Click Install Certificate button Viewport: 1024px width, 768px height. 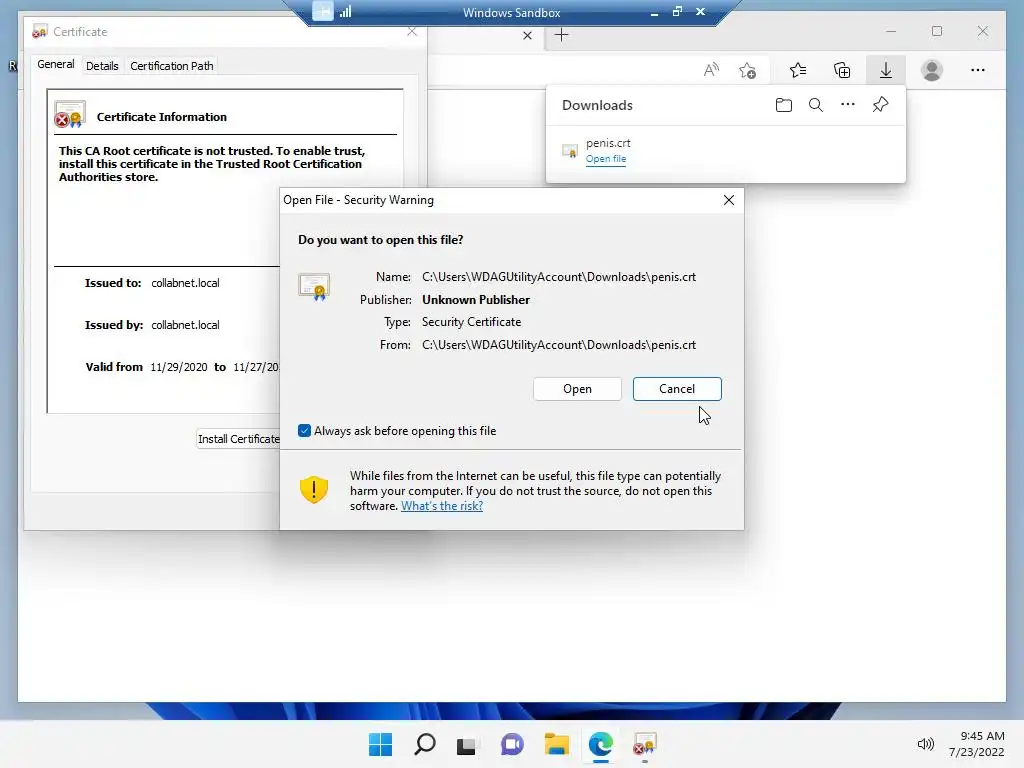tap(238, 439)
